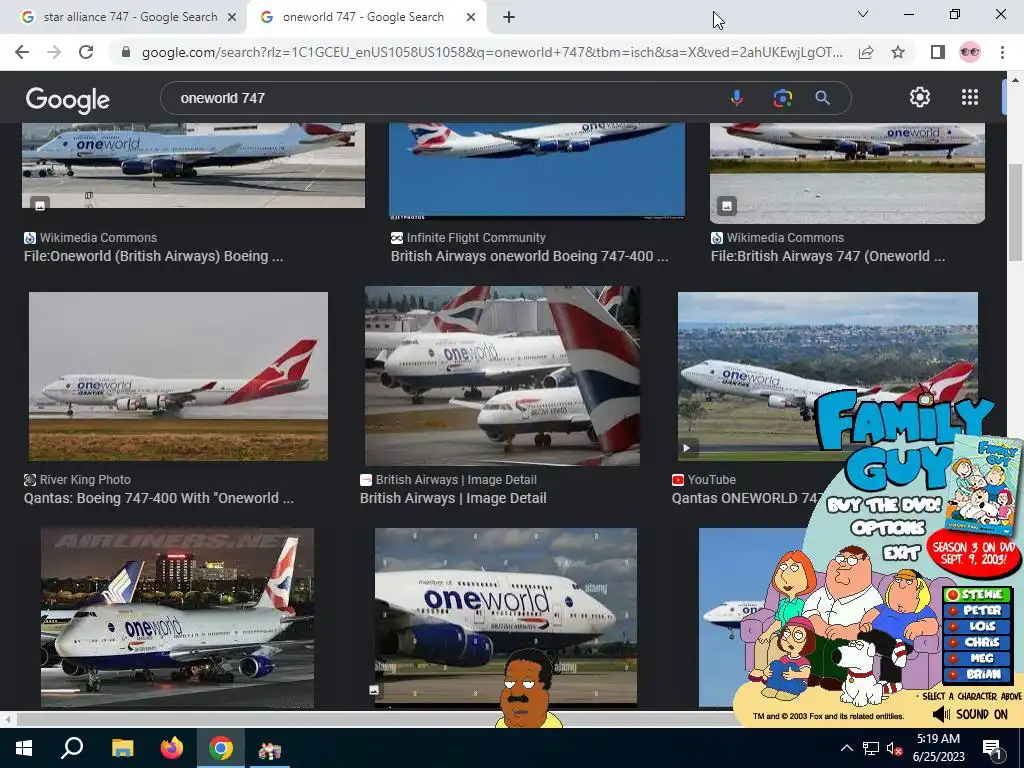Select BRIAN character in Family Guy popup
The image size is (1024, 768).
(x=976, y=675)
